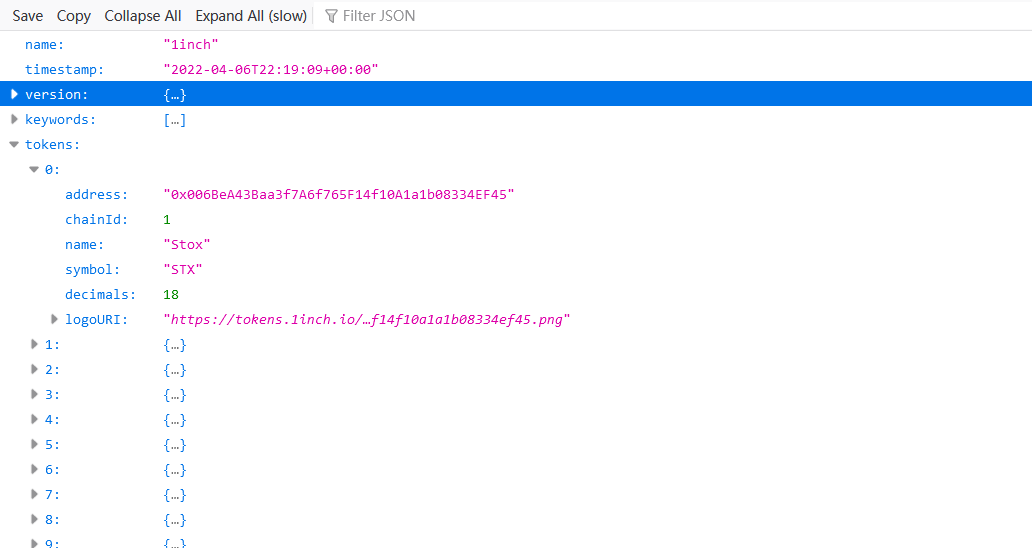Collapse token item 0

point(34,169)
